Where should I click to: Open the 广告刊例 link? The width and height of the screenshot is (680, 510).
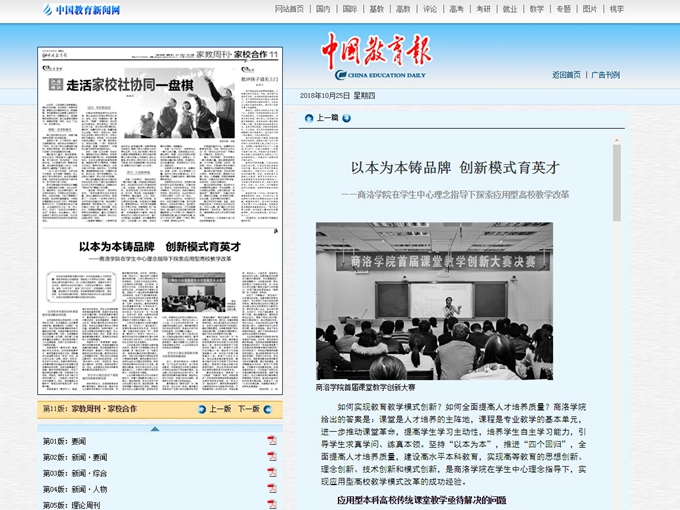pos(605,75)
